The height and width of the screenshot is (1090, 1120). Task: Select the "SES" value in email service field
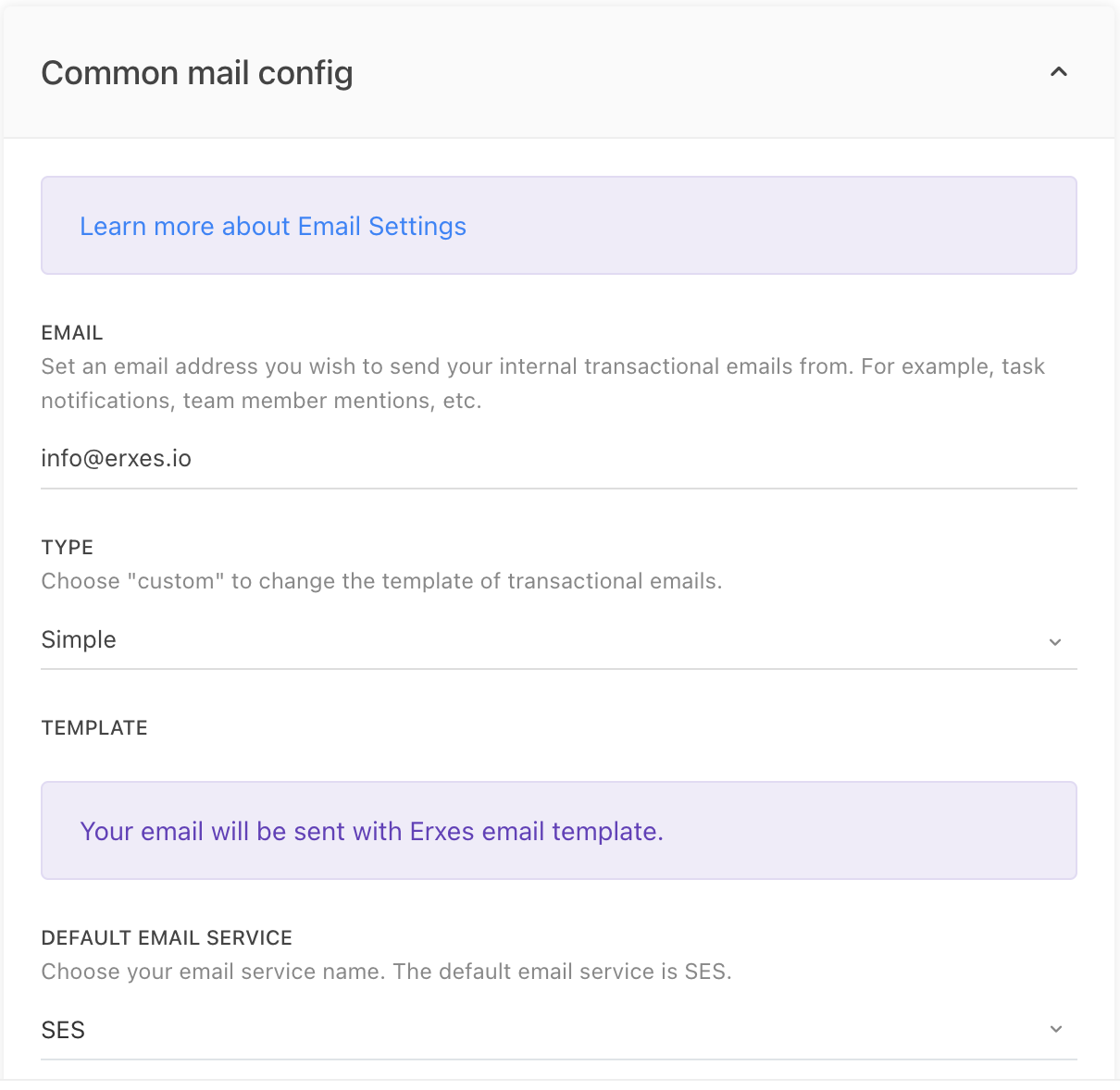(64, 1031)
